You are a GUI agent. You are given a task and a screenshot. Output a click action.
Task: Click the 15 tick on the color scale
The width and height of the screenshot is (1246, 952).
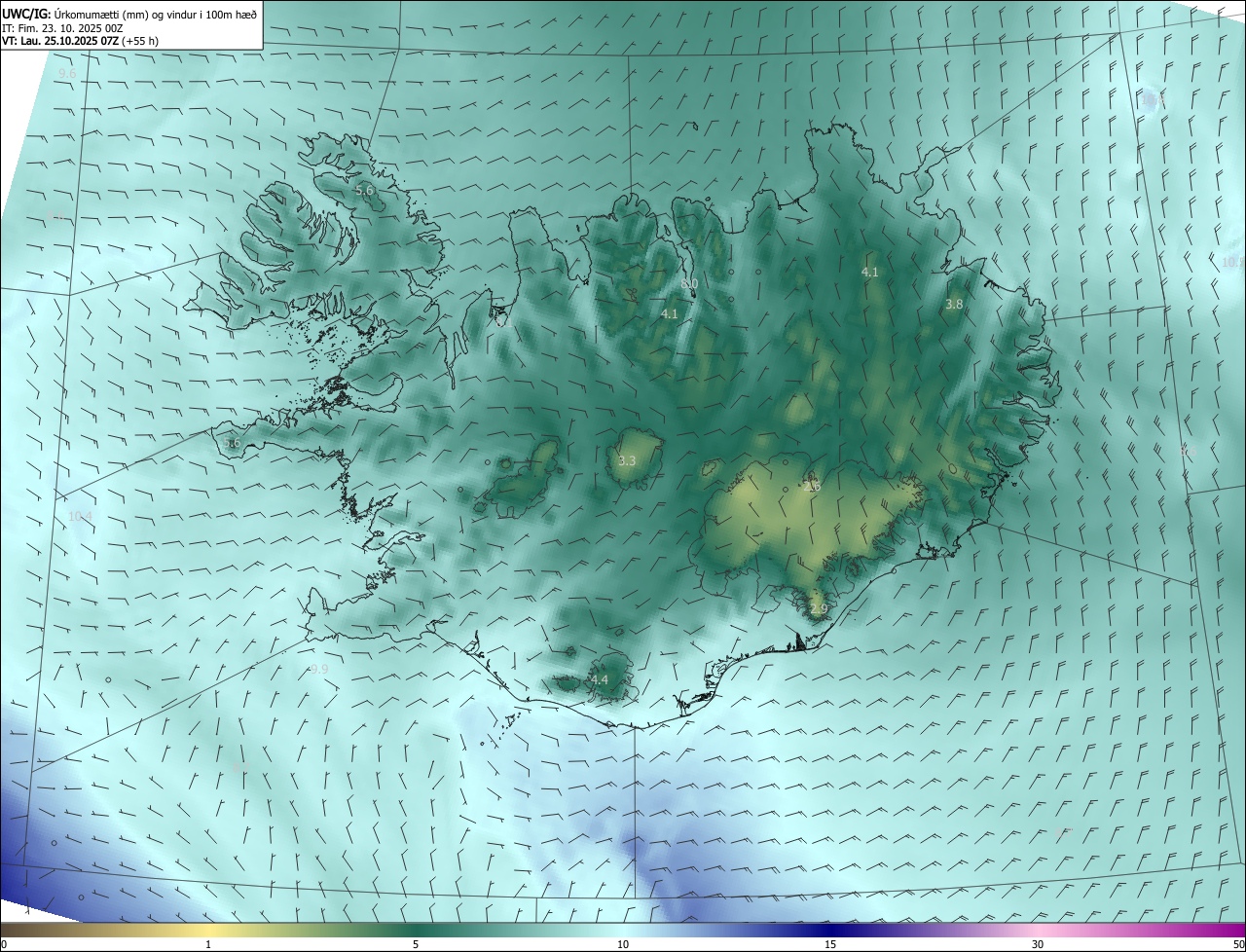tap(830, 944)
